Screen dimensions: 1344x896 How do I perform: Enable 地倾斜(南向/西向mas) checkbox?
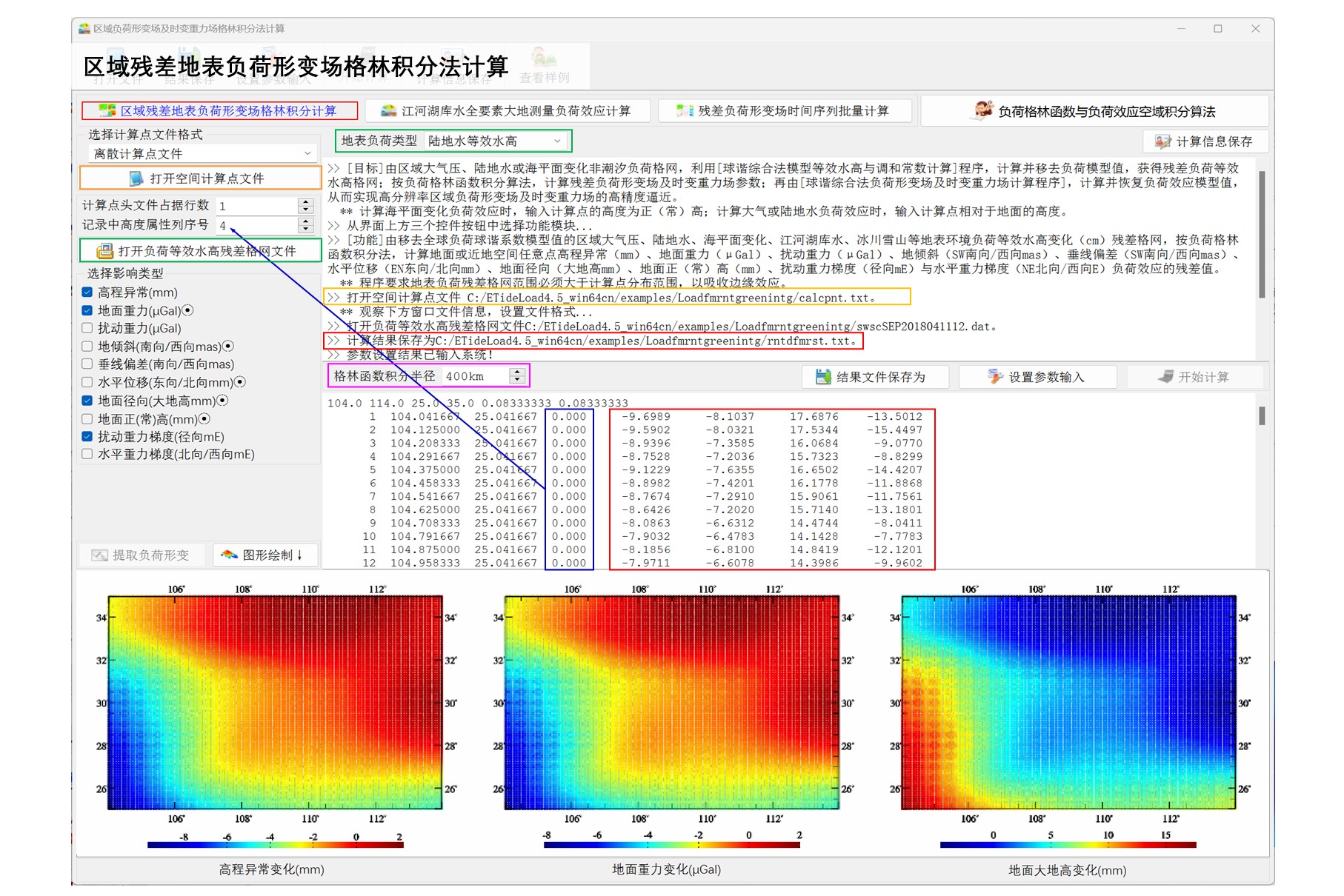click(x=87, y=347)
